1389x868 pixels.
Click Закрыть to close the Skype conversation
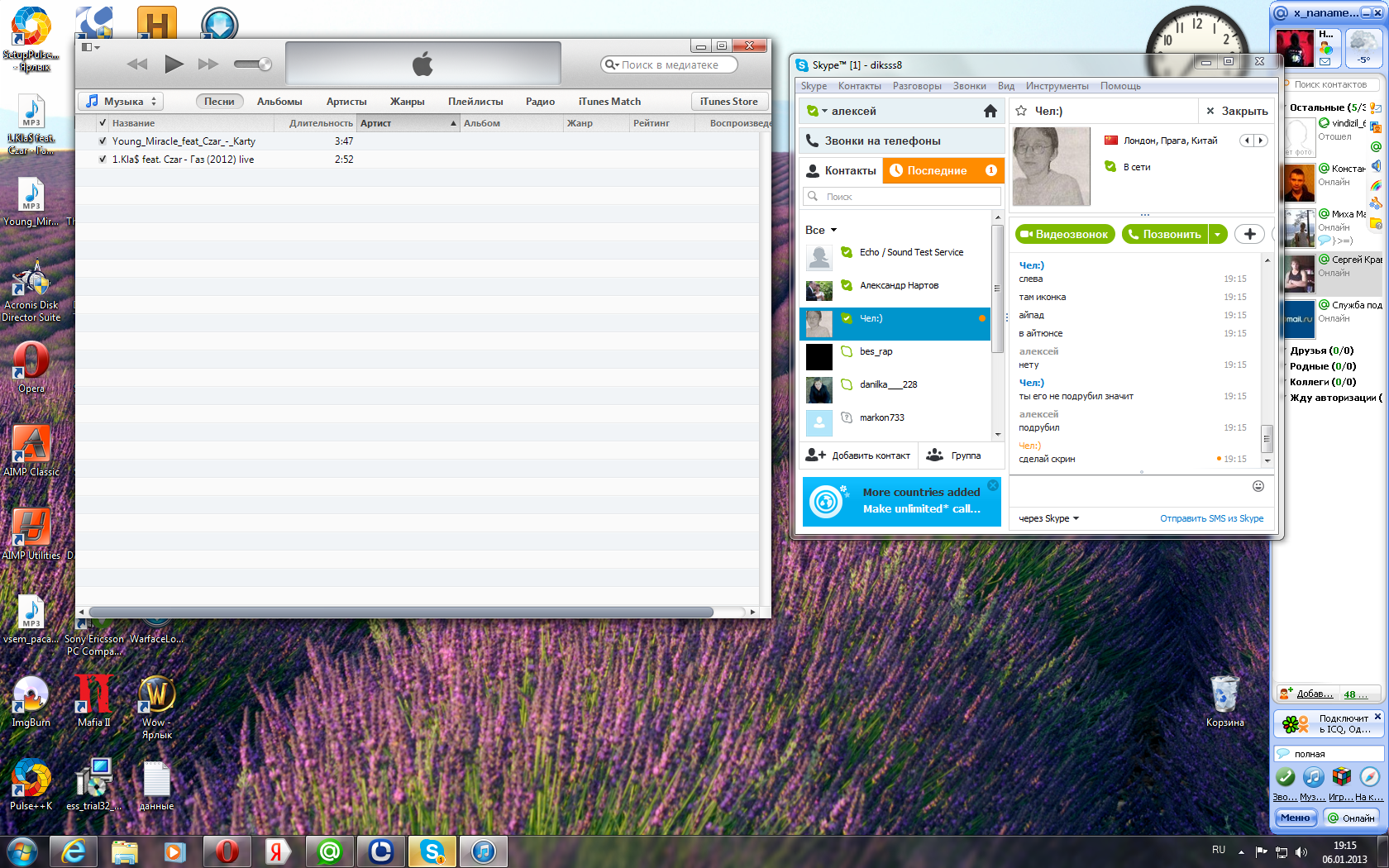[1237, 111]
